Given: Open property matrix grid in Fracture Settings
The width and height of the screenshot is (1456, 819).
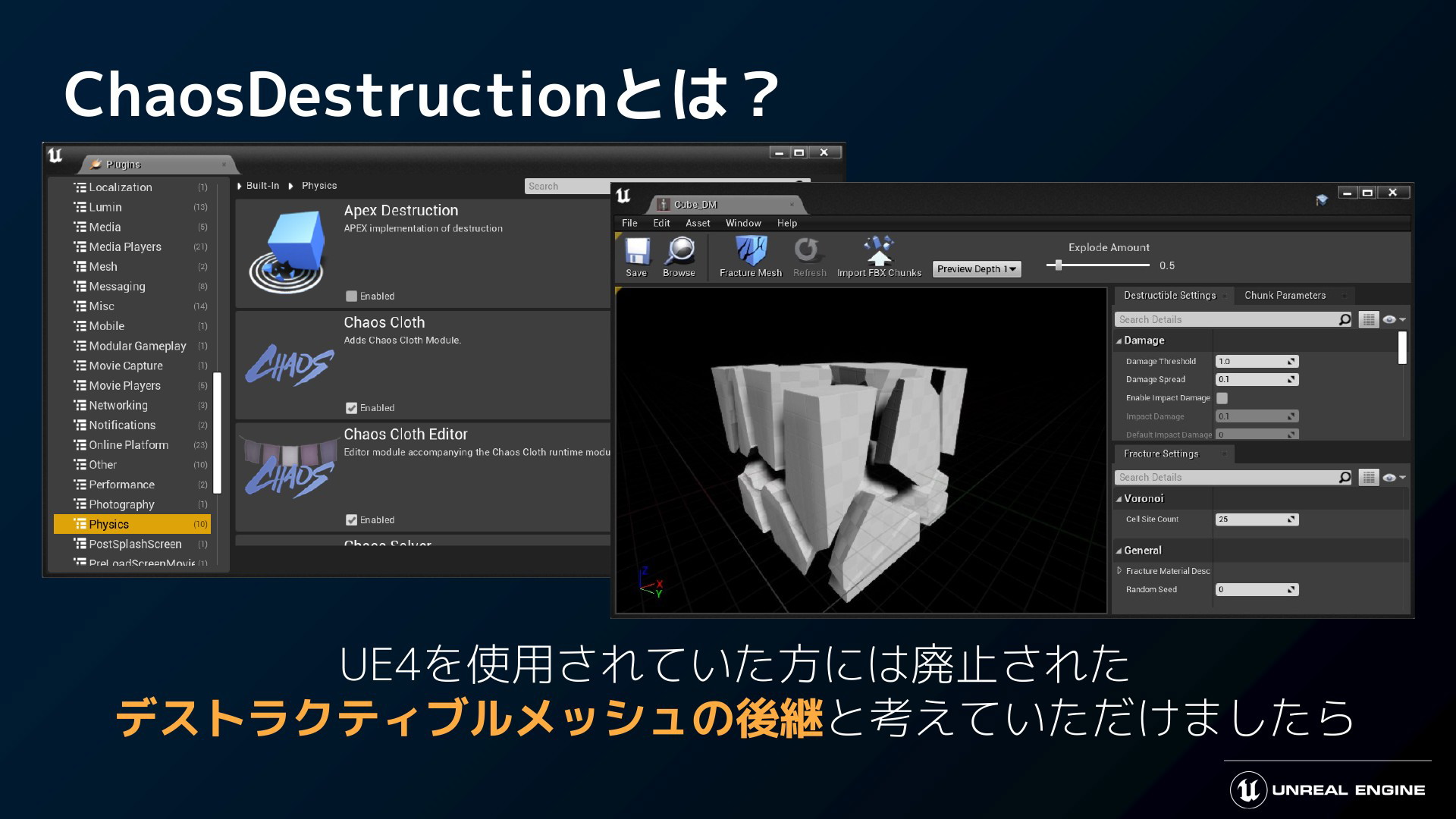Looking at the screenshot, I should click(1369, 477).
